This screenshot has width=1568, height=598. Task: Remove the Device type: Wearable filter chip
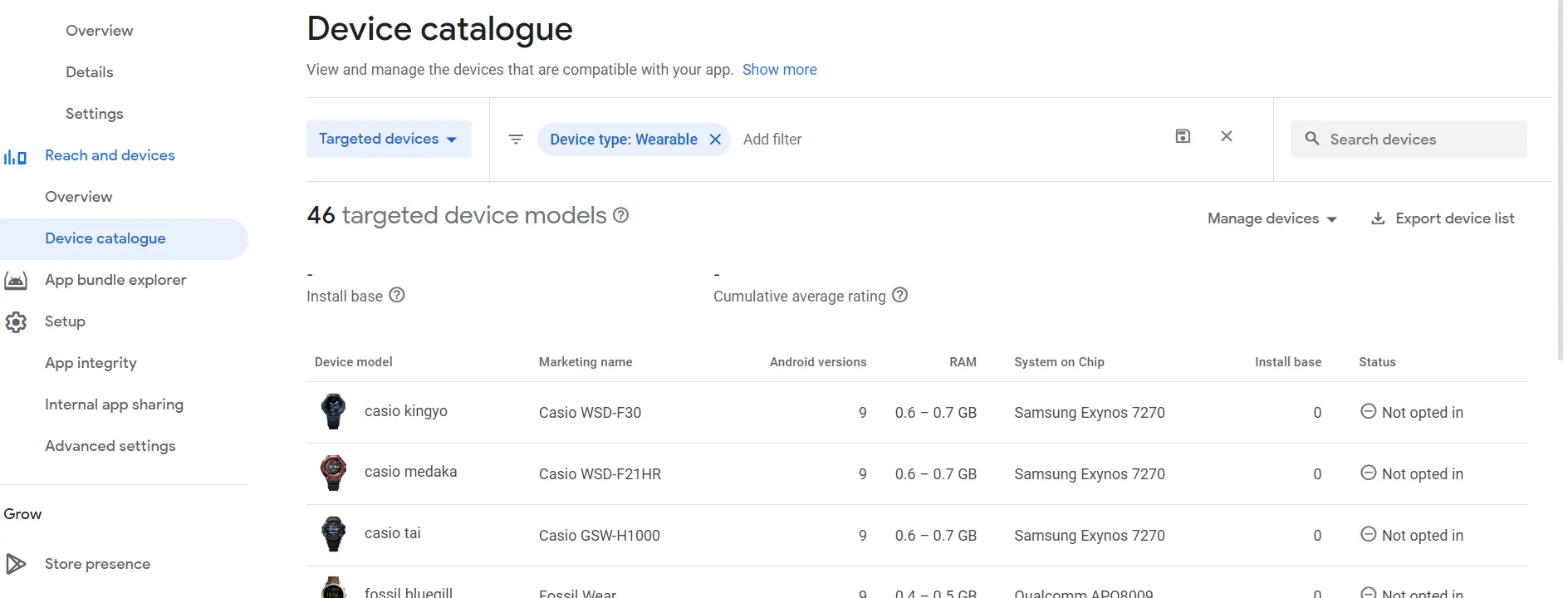(x=715, y=140)
